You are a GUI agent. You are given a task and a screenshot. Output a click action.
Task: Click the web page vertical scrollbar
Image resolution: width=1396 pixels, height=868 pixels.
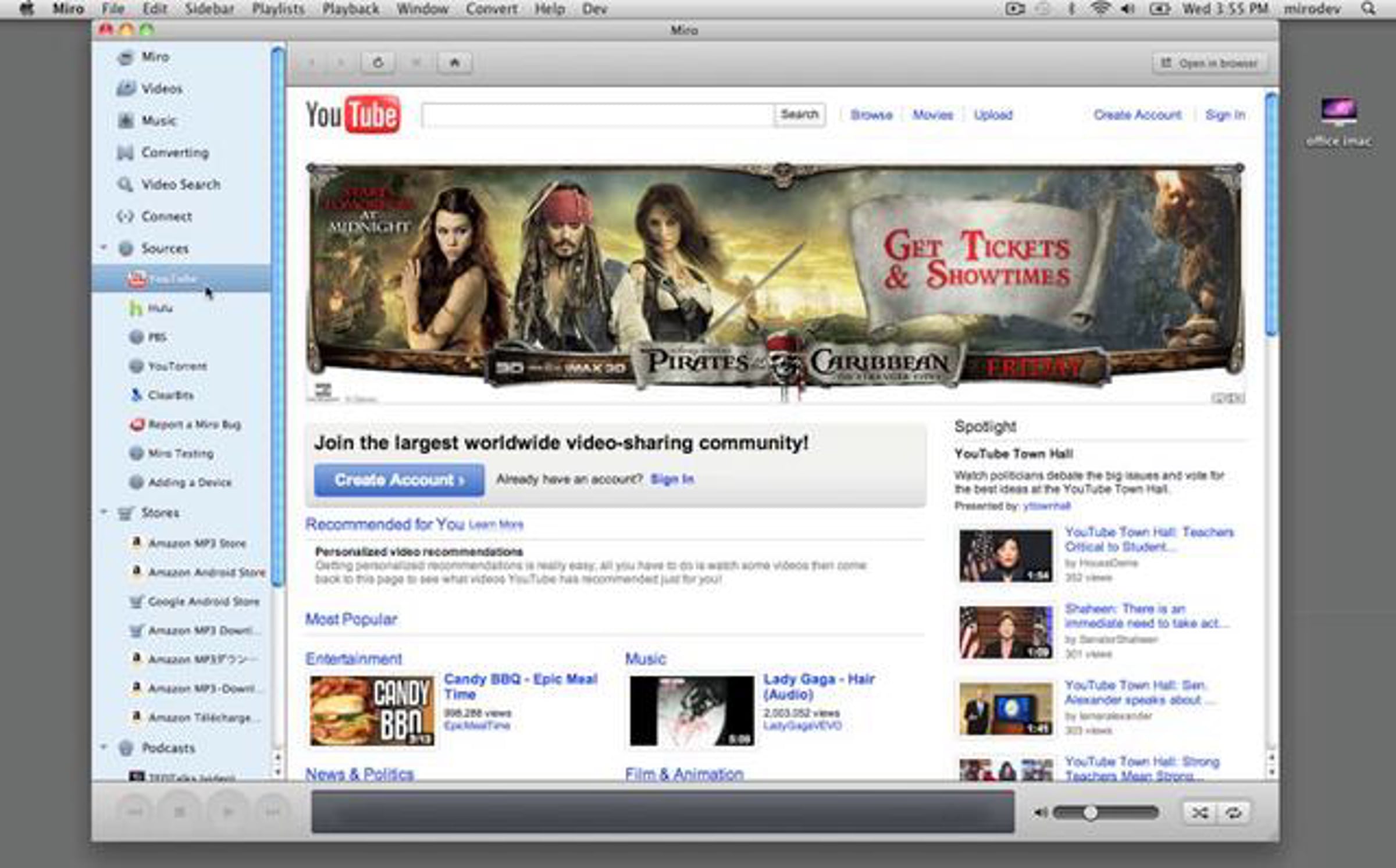coord(1272,214)
